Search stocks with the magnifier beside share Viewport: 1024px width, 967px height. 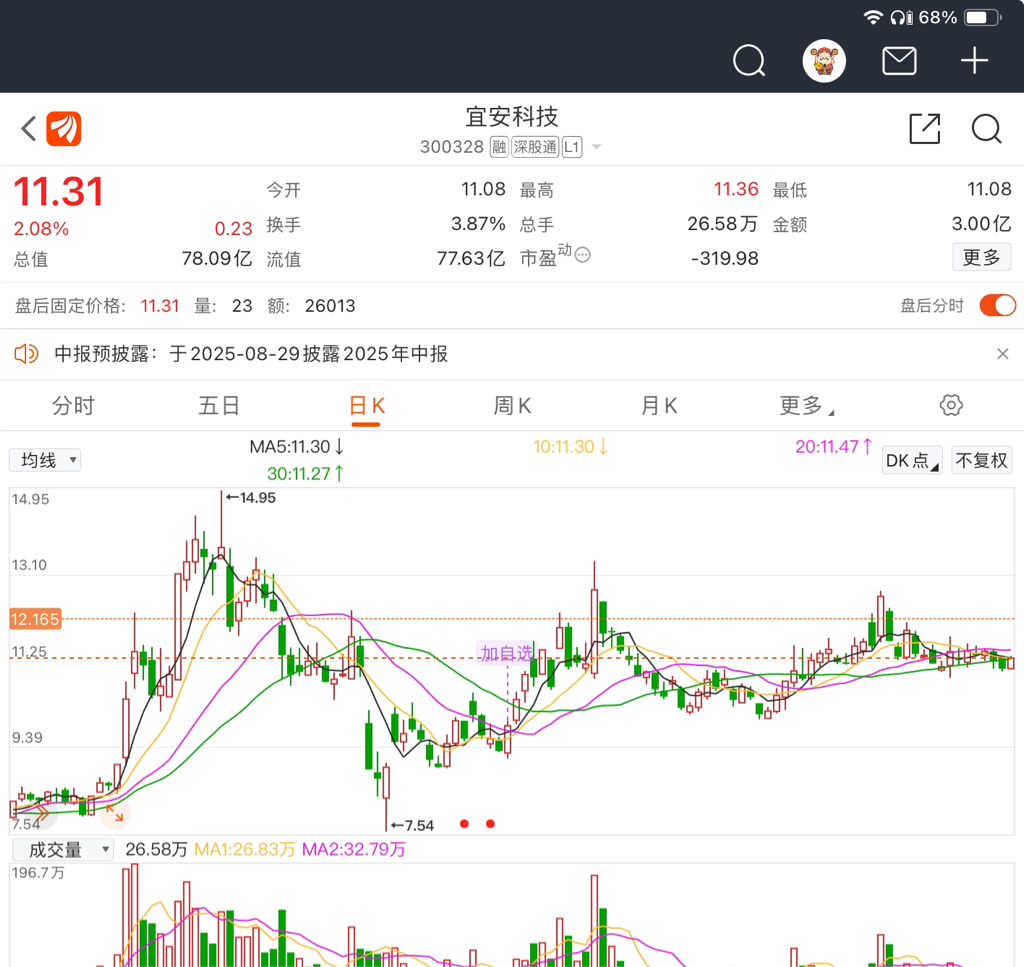(986, 129)
